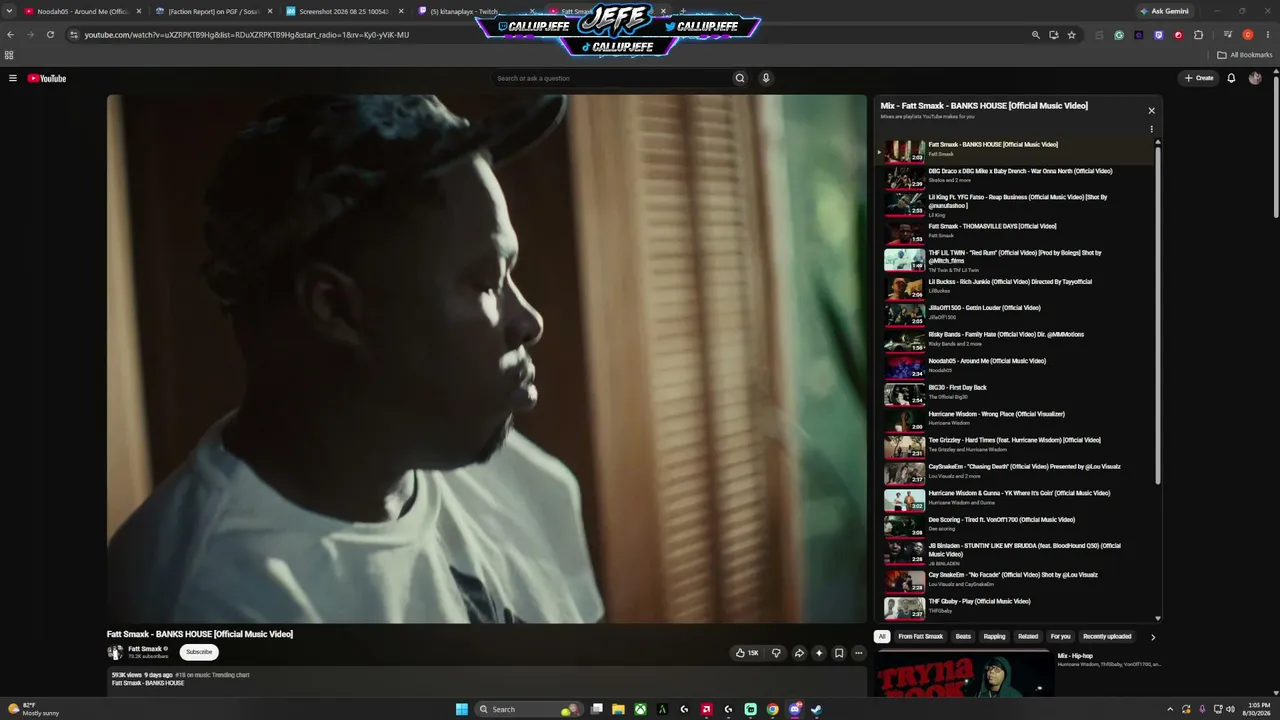Select the For you filter chip
The height and width of the screenshot is (720, 1280).
tap(1060, 637)
